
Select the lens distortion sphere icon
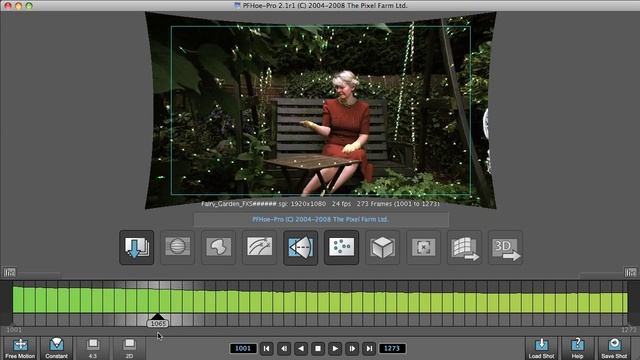point(178,247)
